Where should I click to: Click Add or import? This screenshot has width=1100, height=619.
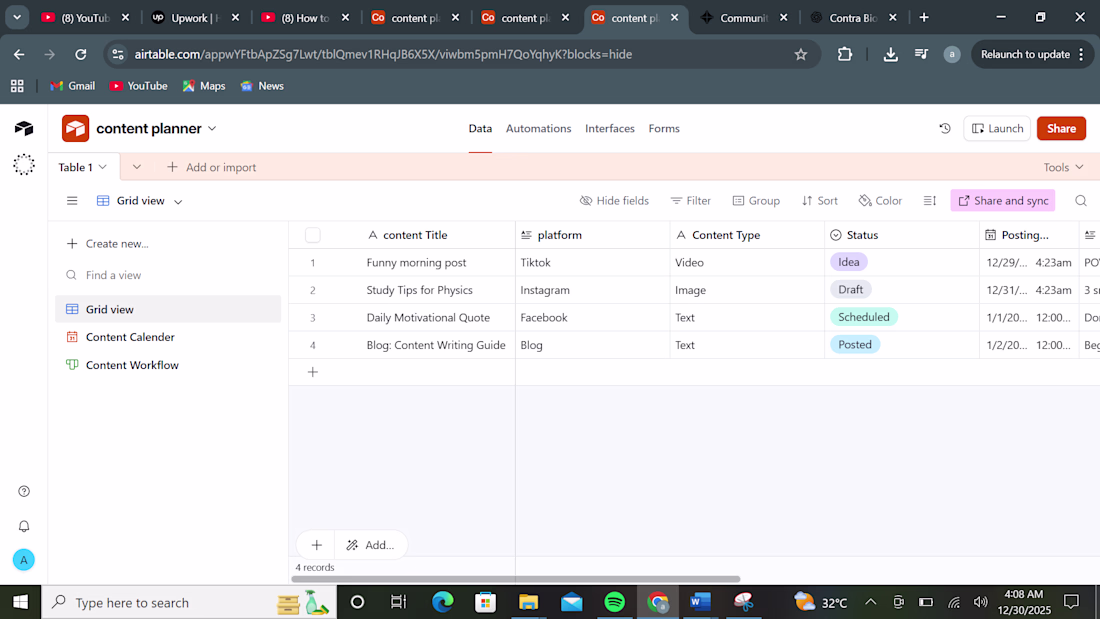pyautogui.click(x=211, y=167)
